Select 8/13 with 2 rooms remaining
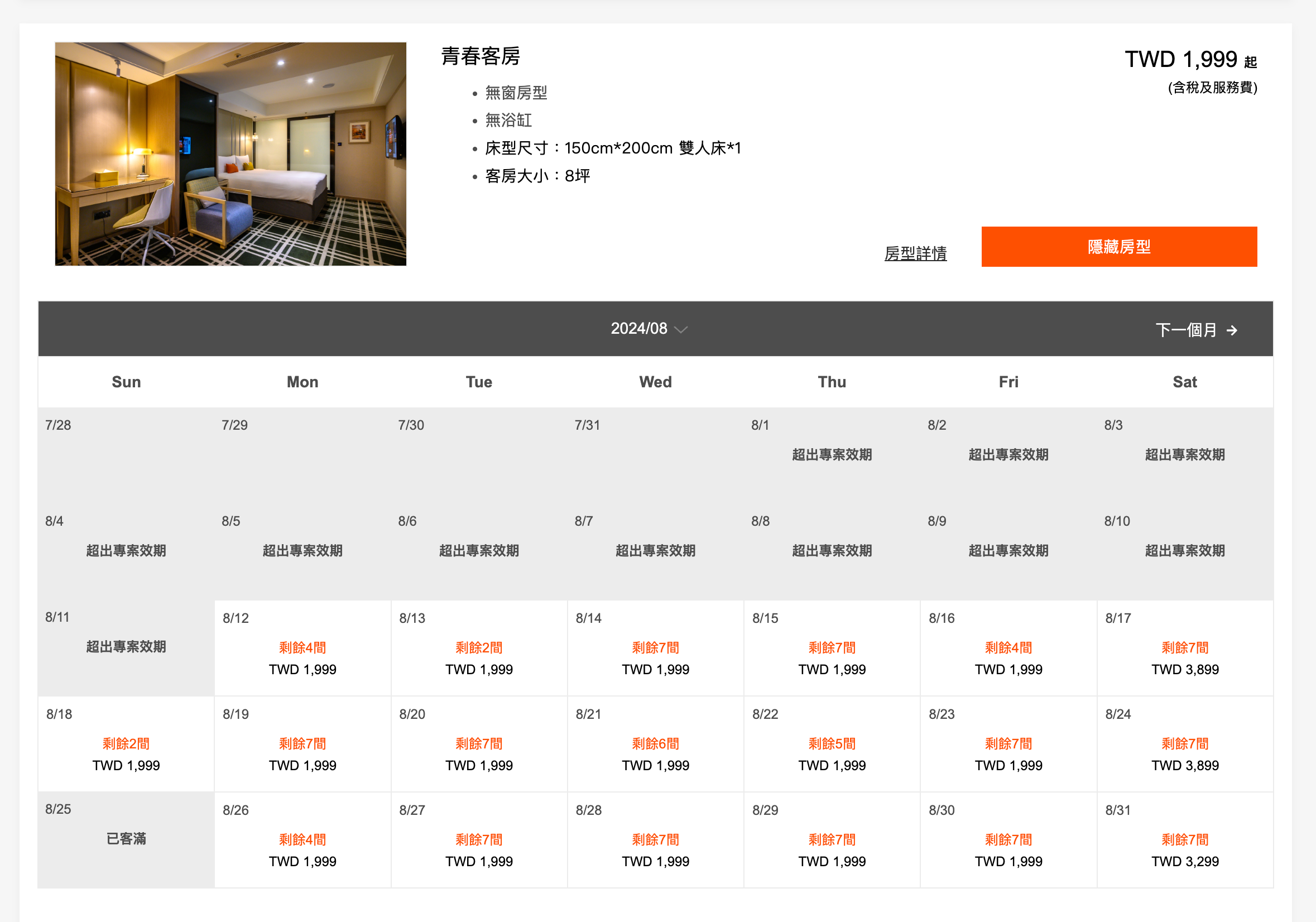1316x922 pixels. [x=479, y=648]
